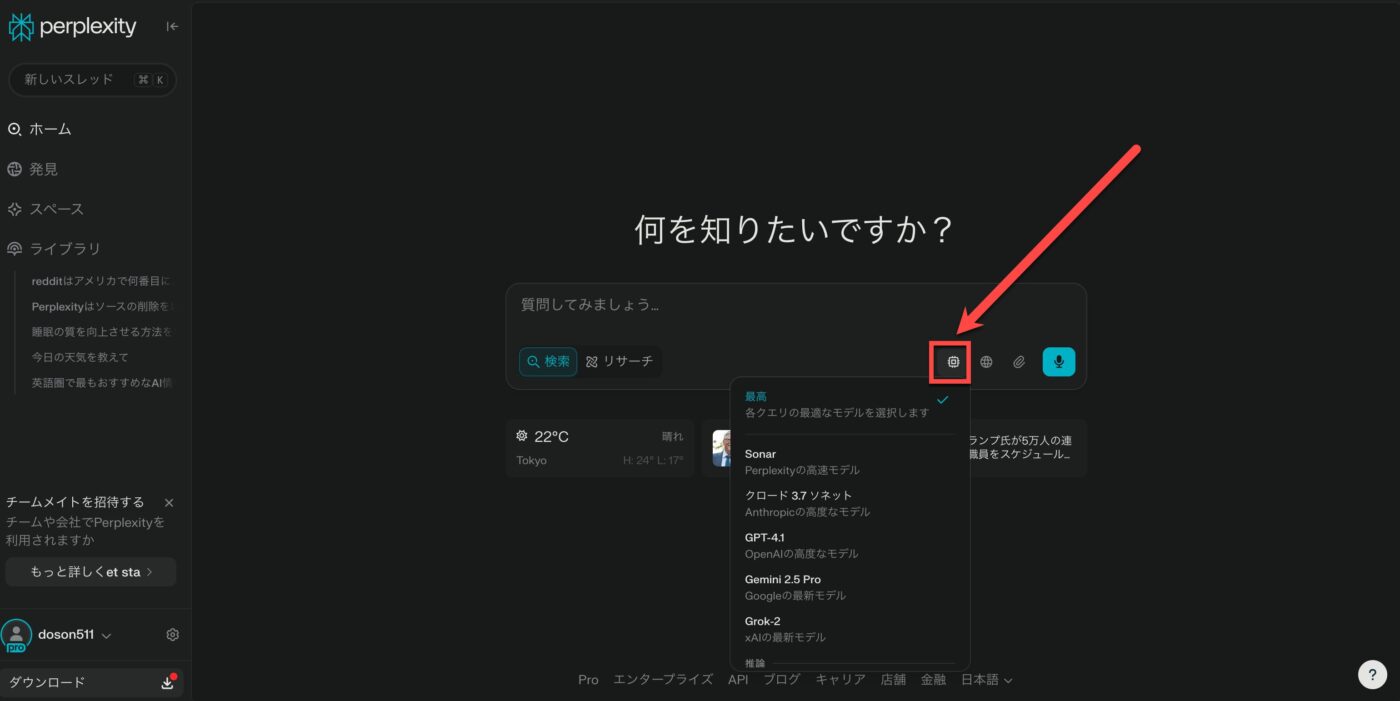Click the 質問してみましょう question input field

795,305
